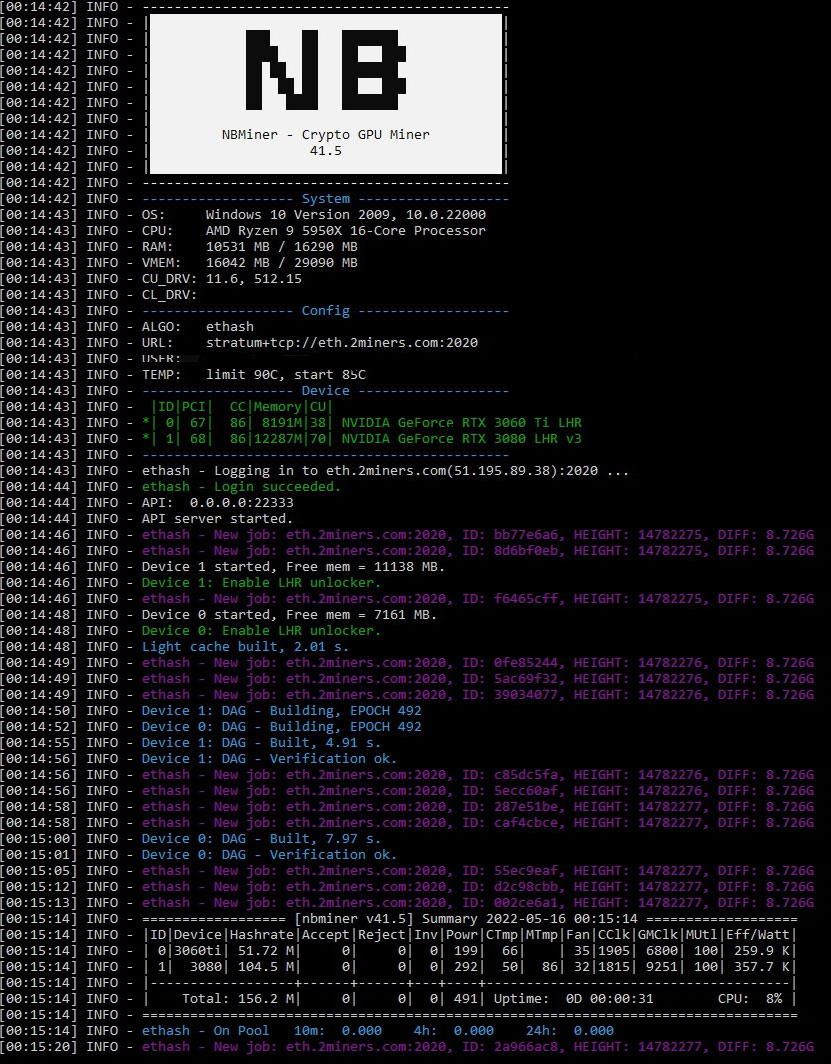The height and width of the screenshot is (1064, 831).
Task: Click the new job line with ID 5ac69f32
Action: coord(478,679)
